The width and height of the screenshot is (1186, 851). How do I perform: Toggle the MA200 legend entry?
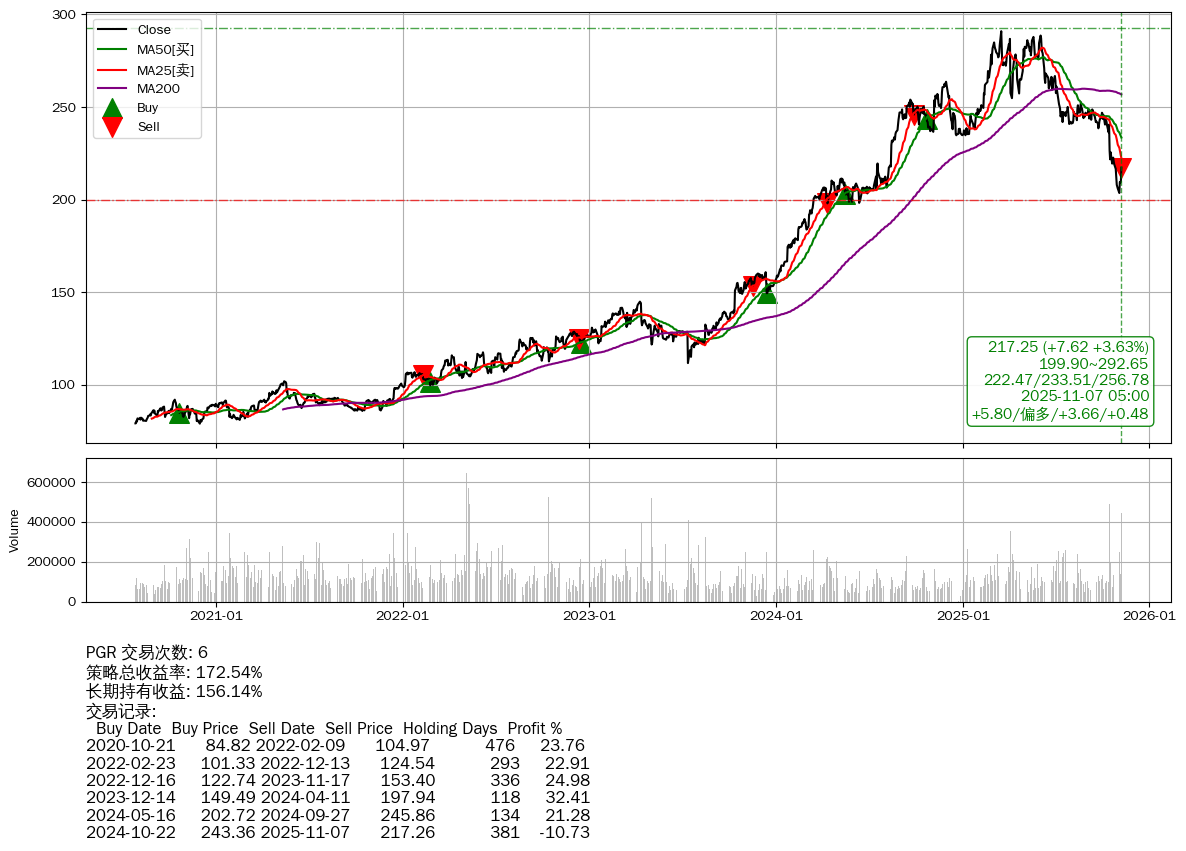pyautogui.click(x=158, y=88)
